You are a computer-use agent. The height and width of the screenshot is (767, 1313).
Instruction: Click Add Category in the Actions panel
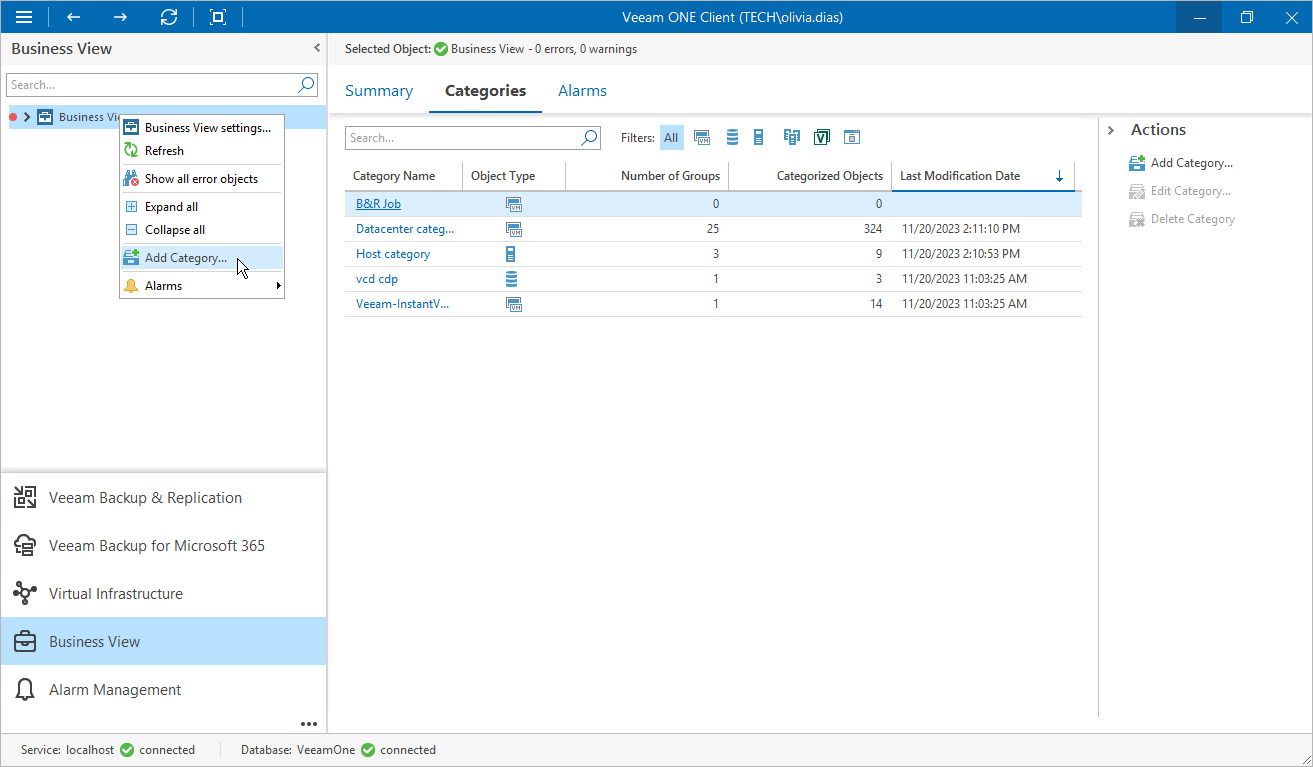[1190, 162]
